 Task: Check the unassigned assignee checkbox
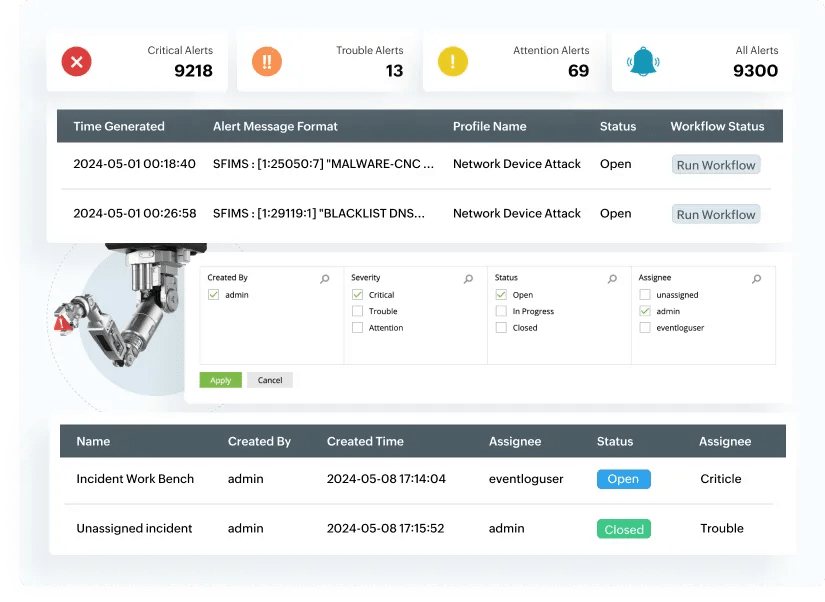click(645, 295)
